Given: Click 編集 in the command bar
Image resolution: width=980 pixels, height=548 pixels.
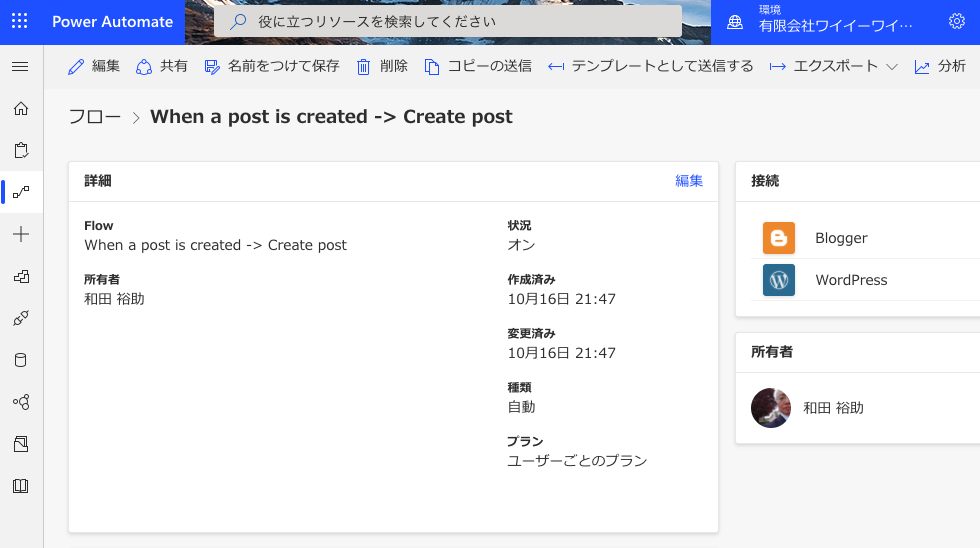Looking at the screenshot, I should tap(94, 66).
